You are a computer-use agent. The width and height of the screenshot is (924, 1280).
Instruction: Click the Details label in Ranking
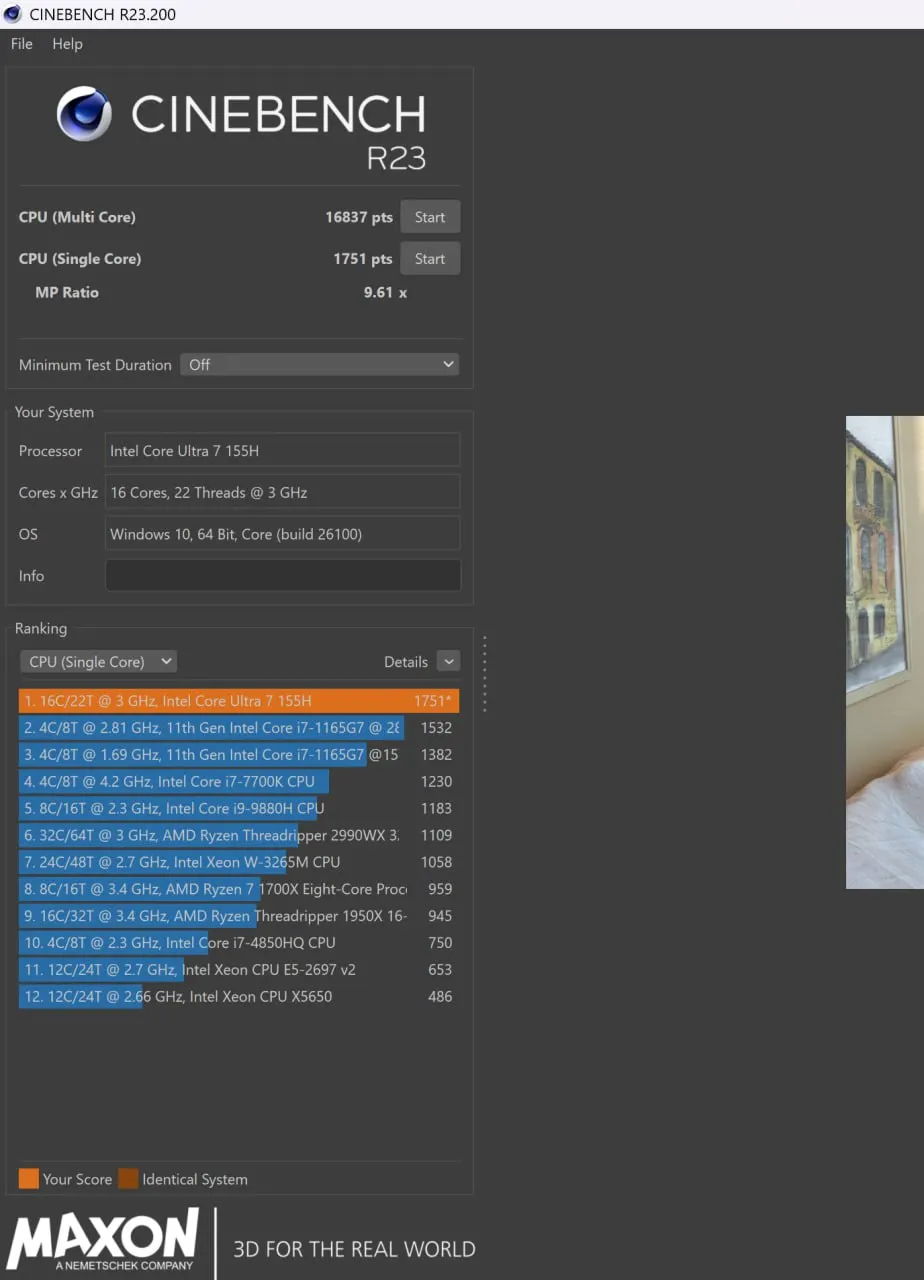pyautogui.click(x=406, y=662)
